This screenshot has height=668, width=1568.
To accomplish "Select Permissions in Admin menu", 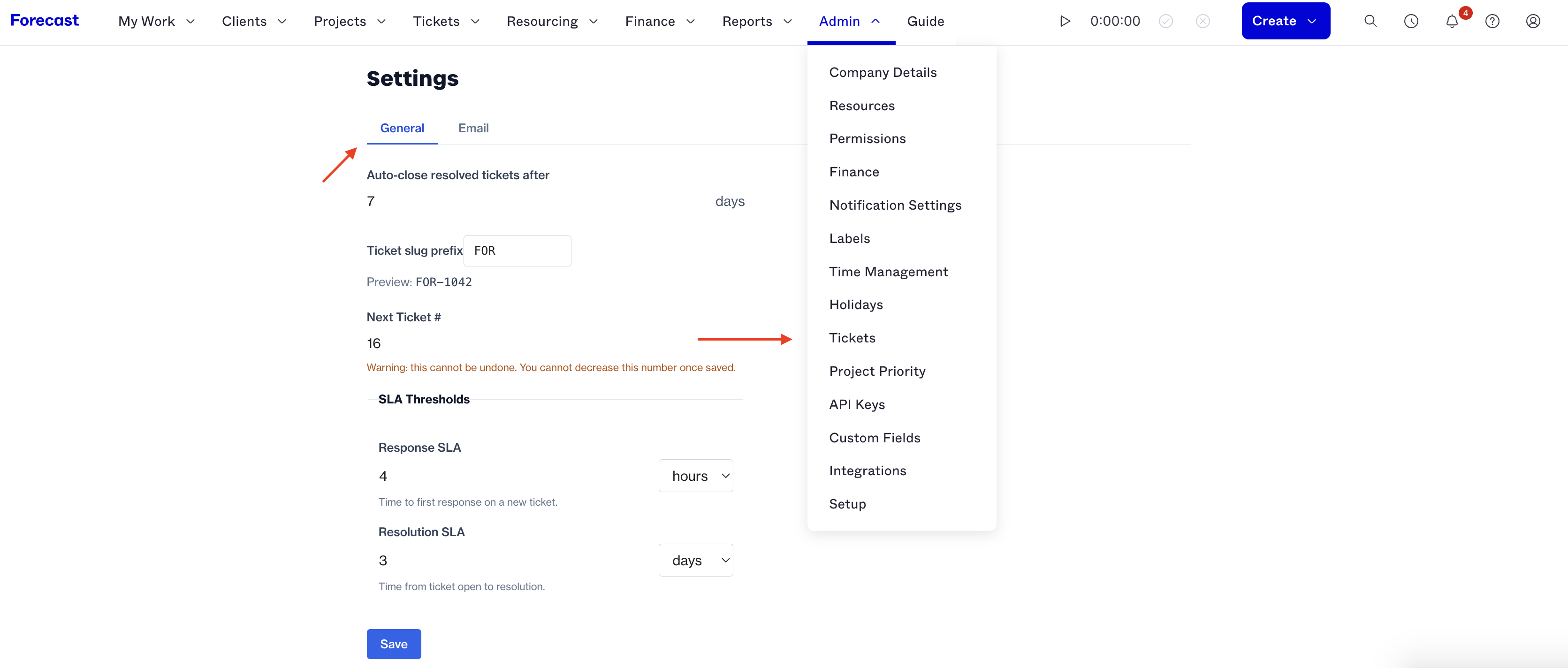I will tap(867, 139).
